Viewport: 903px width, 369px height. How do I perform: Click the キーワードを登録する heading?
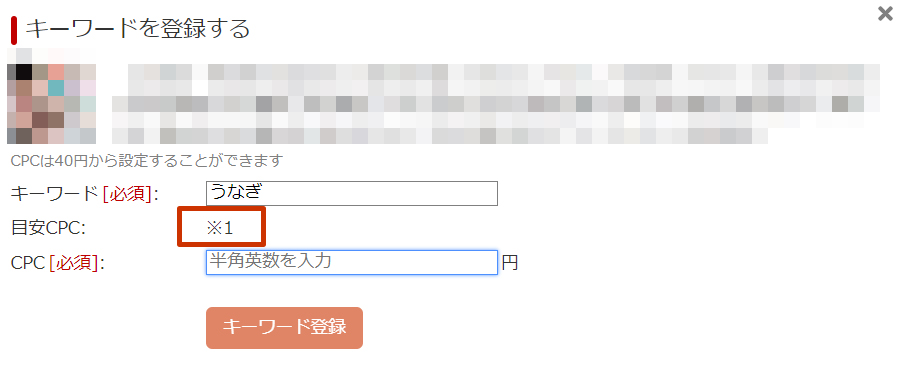[138, 29]
